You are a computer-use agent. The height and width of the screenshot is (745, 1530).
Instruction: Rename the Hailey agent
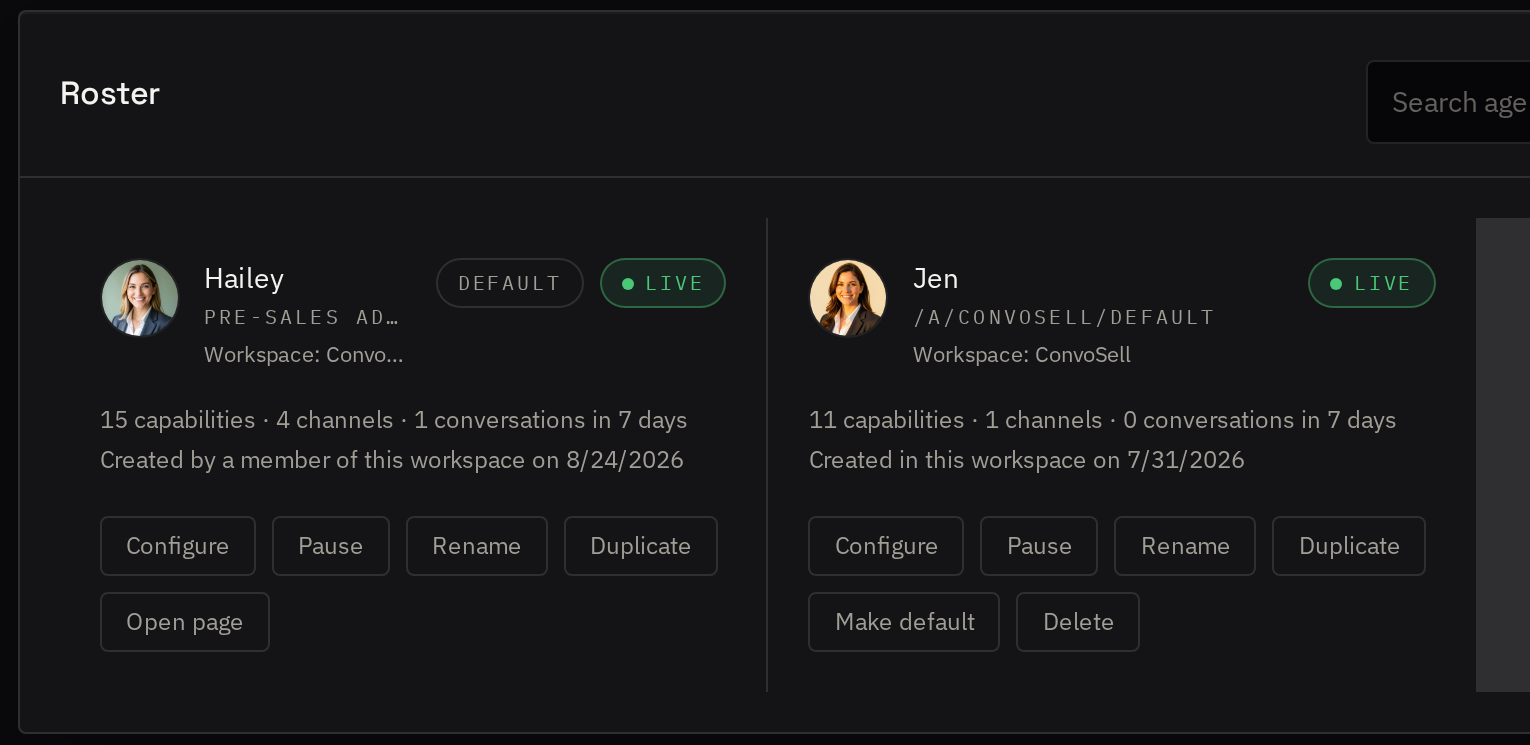click(477, 546)
